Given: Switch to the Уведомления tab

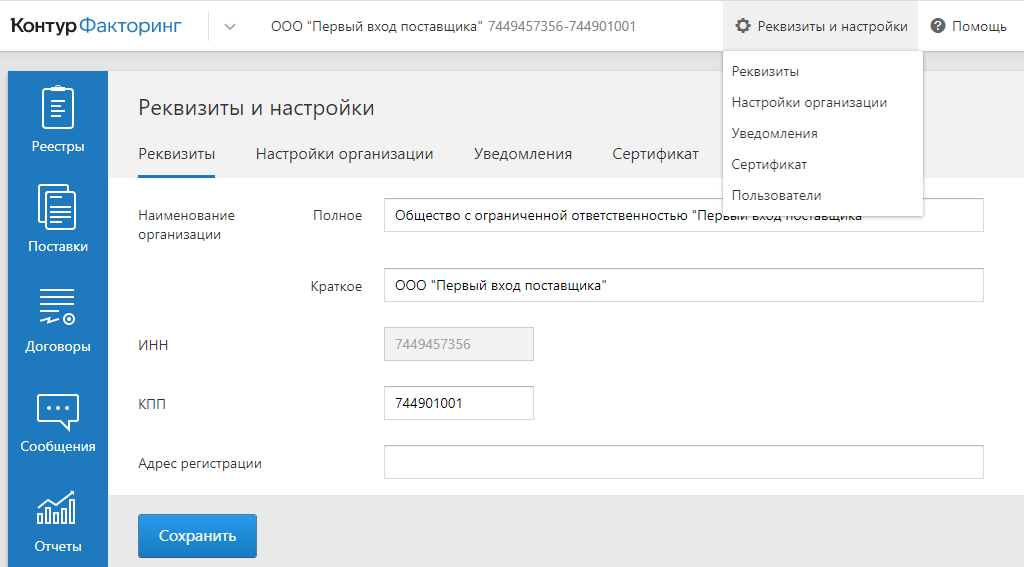Looking at the screenshot, I should [x=522, y=154].
